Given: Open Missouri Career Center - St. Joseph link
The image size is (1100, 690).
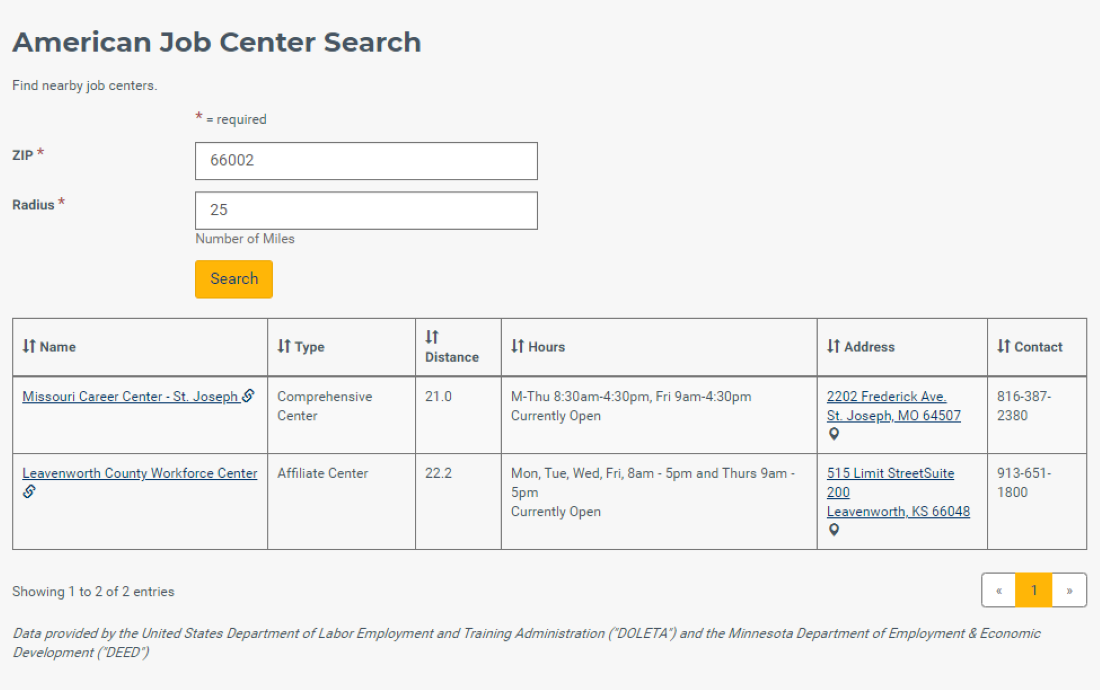Looking at the screenshot, I should click(130, 396).
